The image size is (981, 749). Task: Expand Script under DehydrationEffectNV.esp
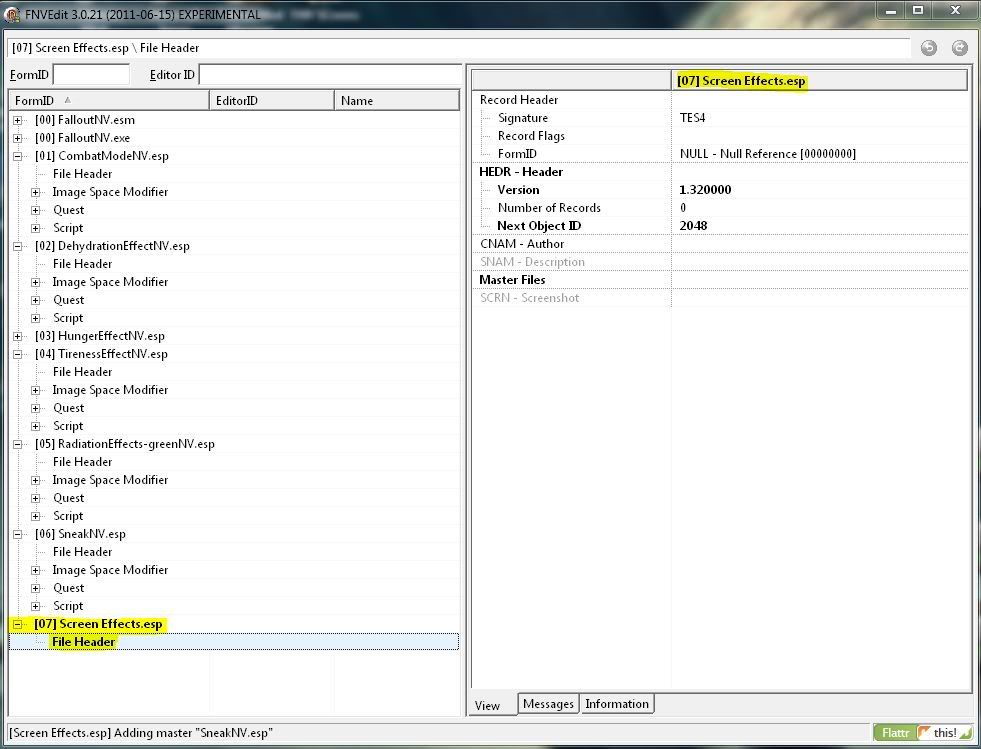click(36, 318)
